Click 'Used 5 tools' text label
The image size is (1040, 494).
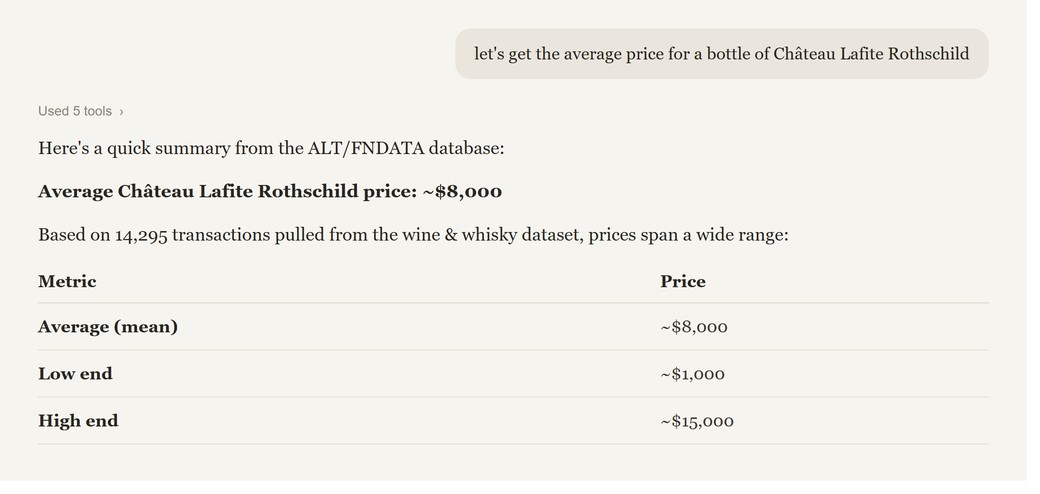tap(75, 111)
